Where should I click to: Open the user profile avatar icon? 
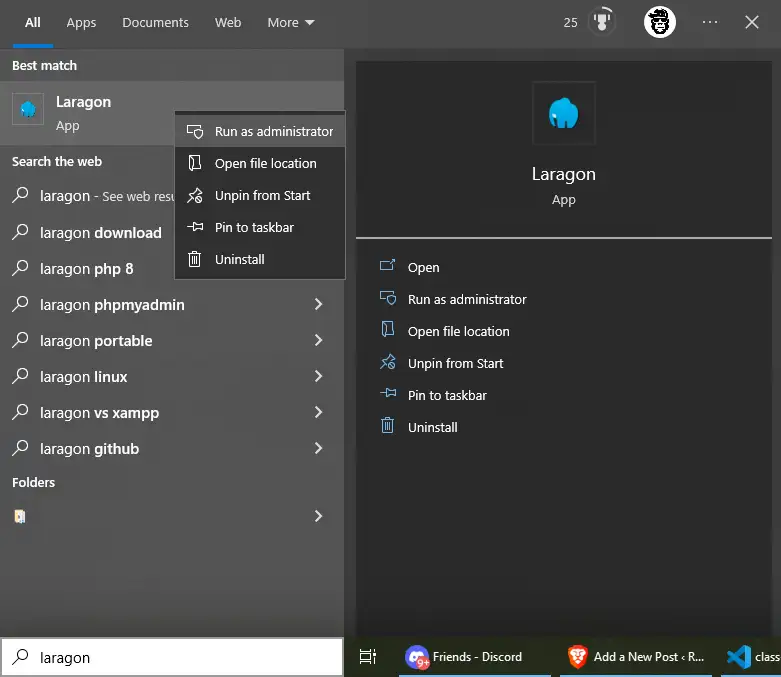coord(660,22)
